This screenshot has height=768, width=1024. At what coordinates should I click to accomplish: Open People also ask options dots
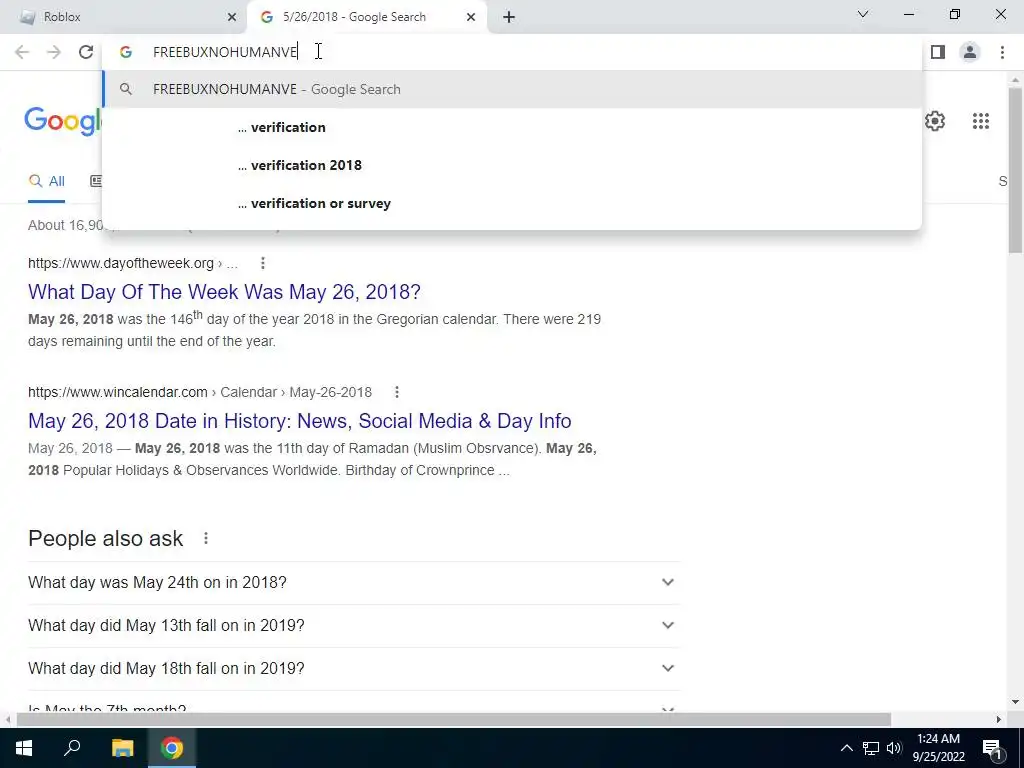[206, 538]
